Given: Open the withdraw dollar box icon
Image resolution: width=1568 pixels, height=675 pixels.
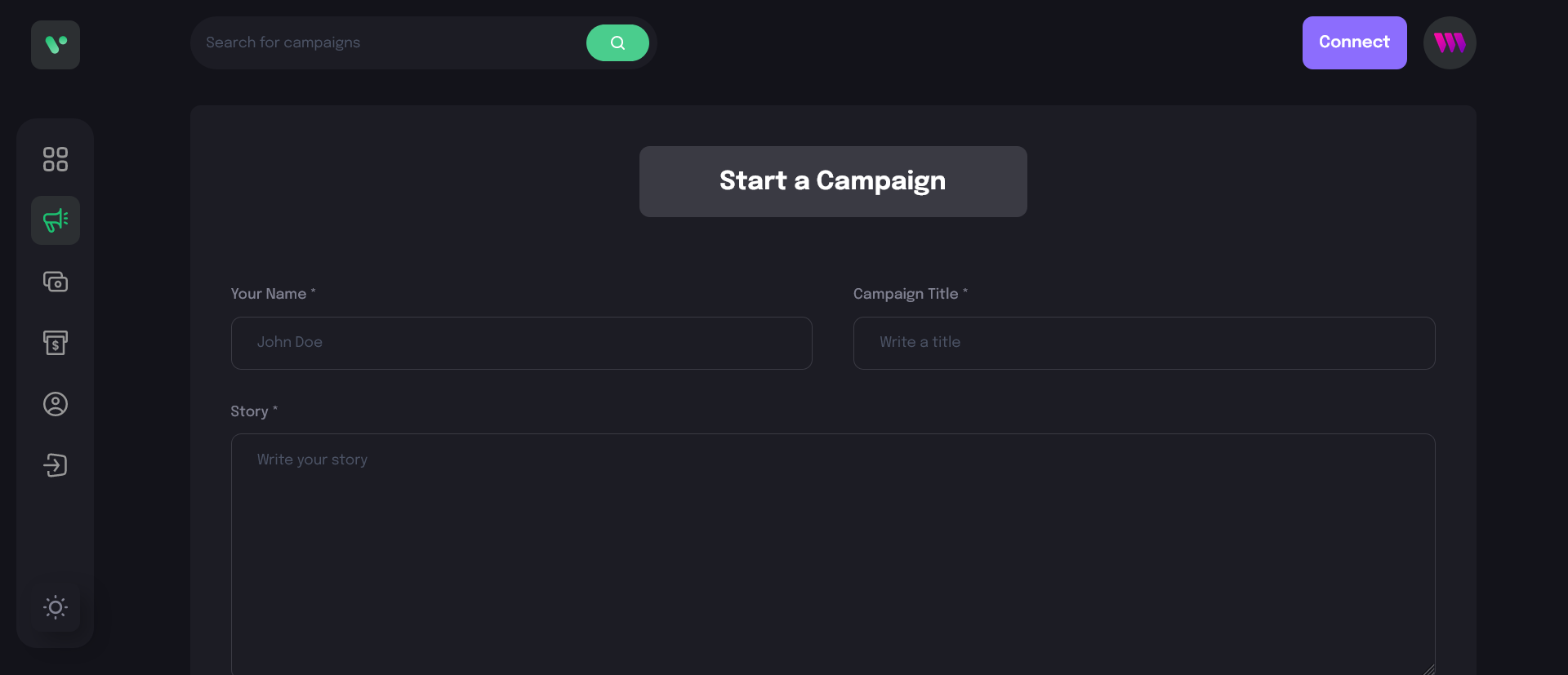Looking at the screenshot, I should [56, 343].
